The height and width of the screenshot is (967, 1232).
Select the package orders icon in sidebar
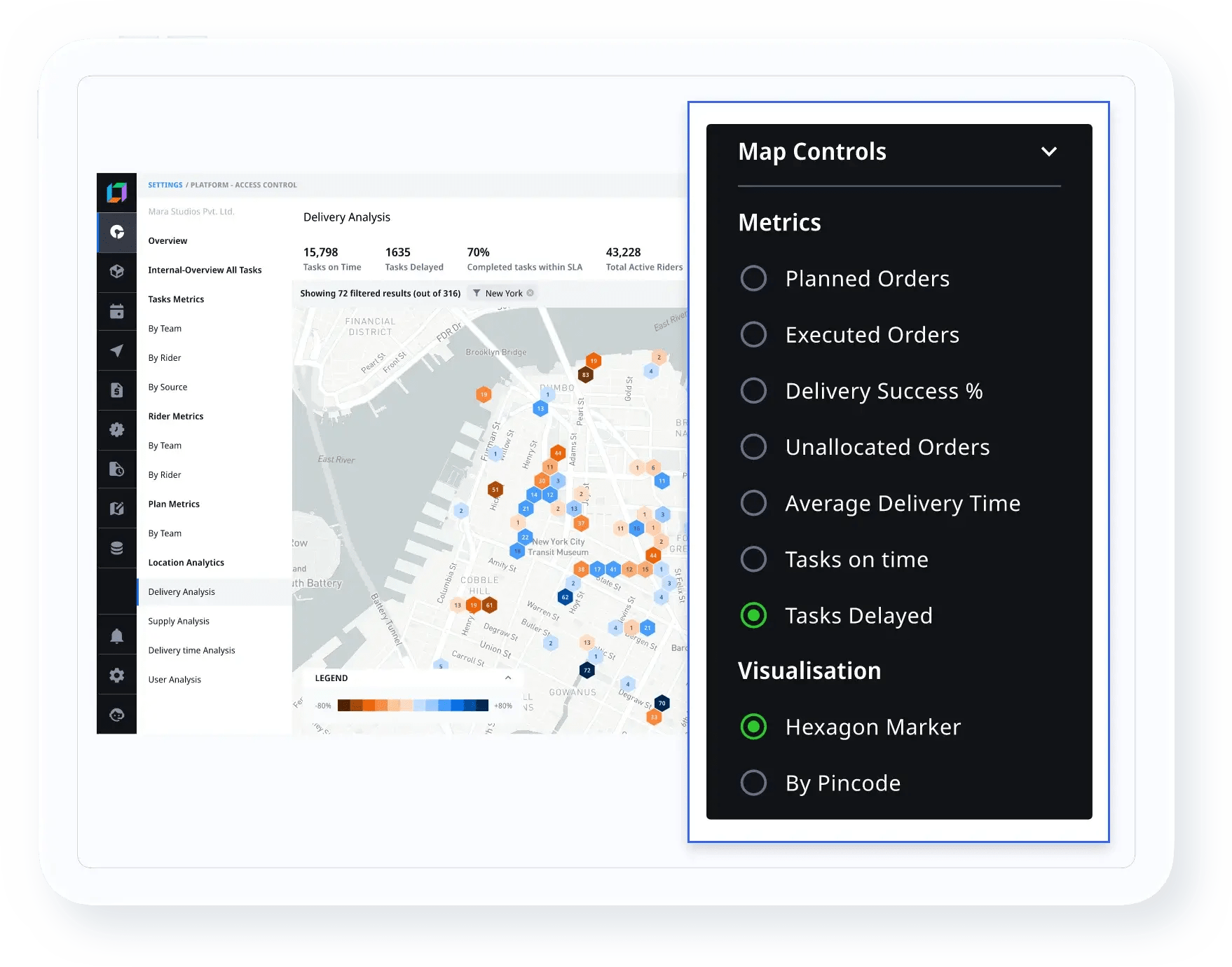(117, 272)
